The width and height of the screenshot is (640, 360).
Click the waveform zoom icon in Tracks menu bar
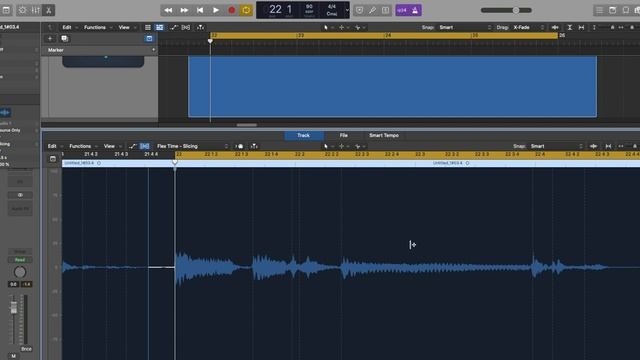point(555,27)
